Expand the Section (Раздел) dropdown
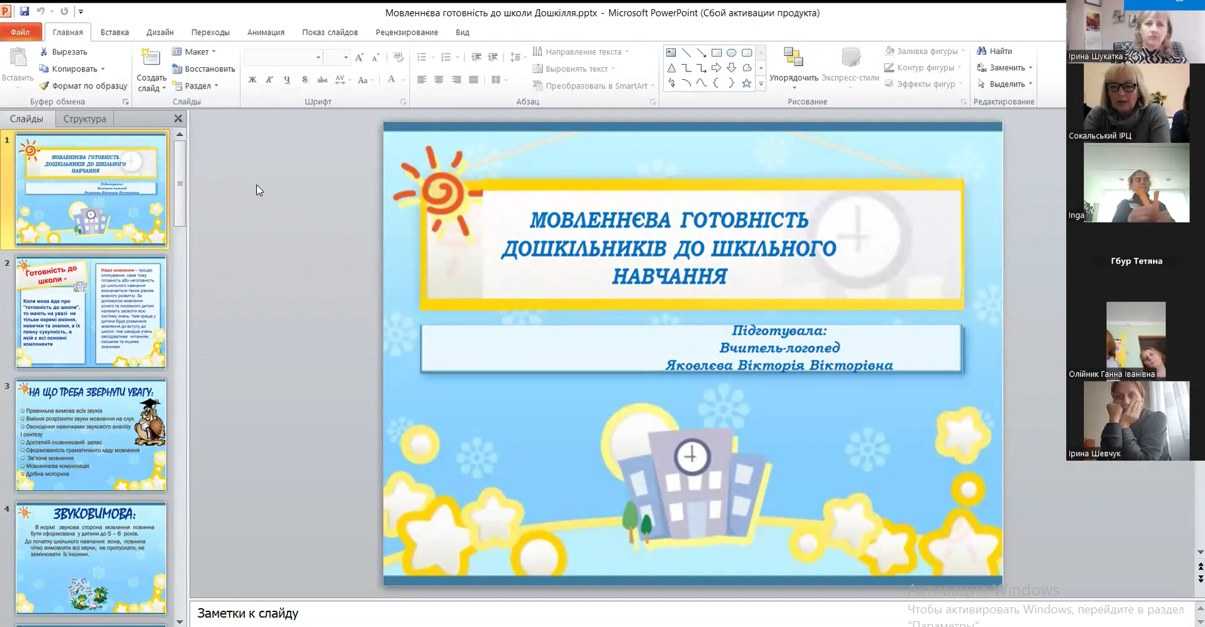This screenshot has height=627, width=1205. coord(197,86)
